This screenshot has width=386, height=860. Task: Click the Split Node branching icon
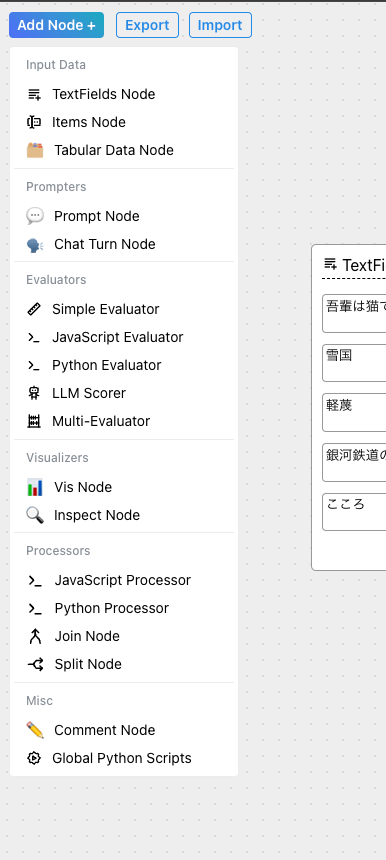click(35, 664)
